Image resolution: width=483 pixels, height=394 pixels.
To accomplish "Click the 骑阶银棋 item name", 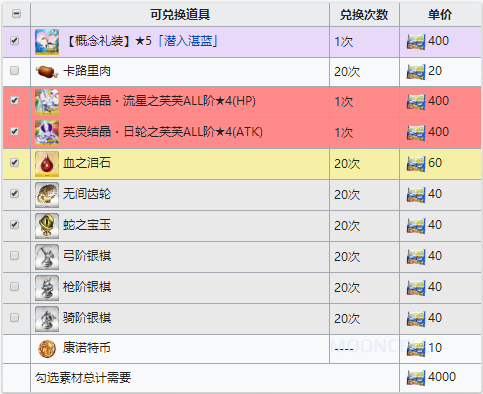I will [87, 318].
